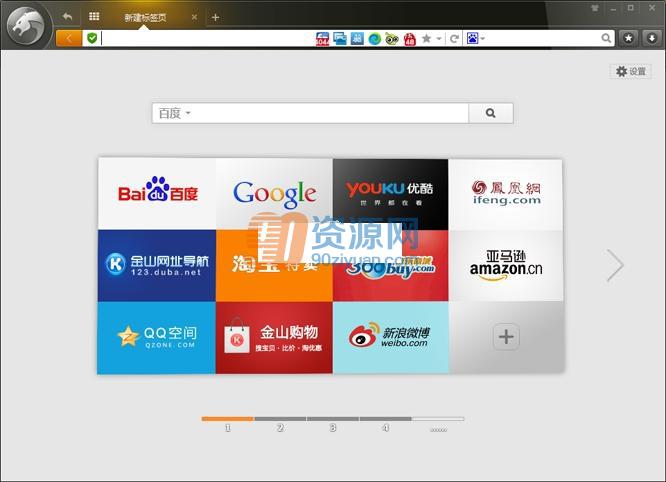Image resolution: width=666 pixels, height=482 pixels.
Task: Close the 新建标签页 tab
Action: pos(194,17)
